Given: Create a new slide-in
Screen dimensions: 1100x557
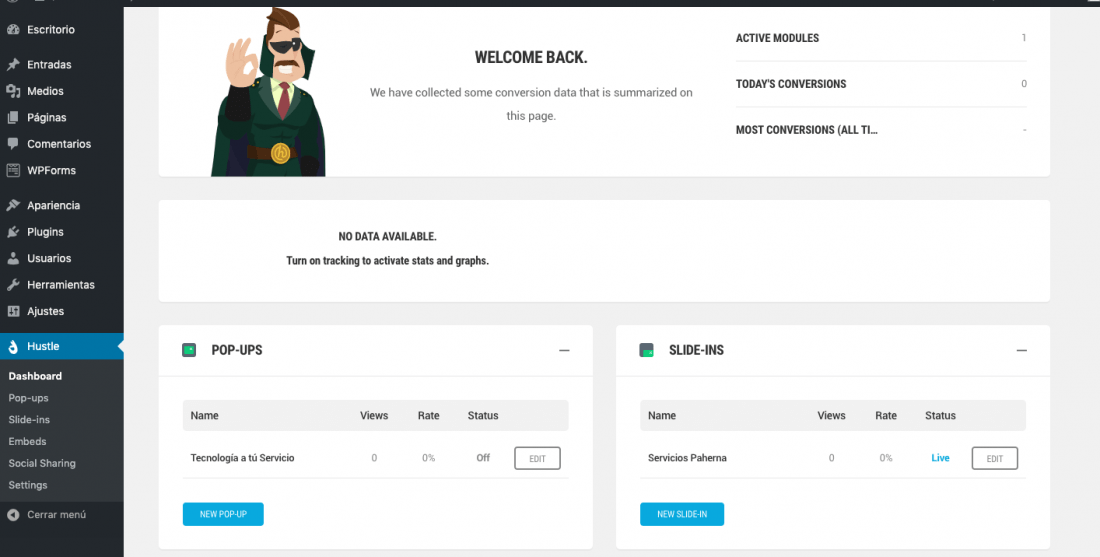Looking at the screenshot, I should (x=682, y=514).
